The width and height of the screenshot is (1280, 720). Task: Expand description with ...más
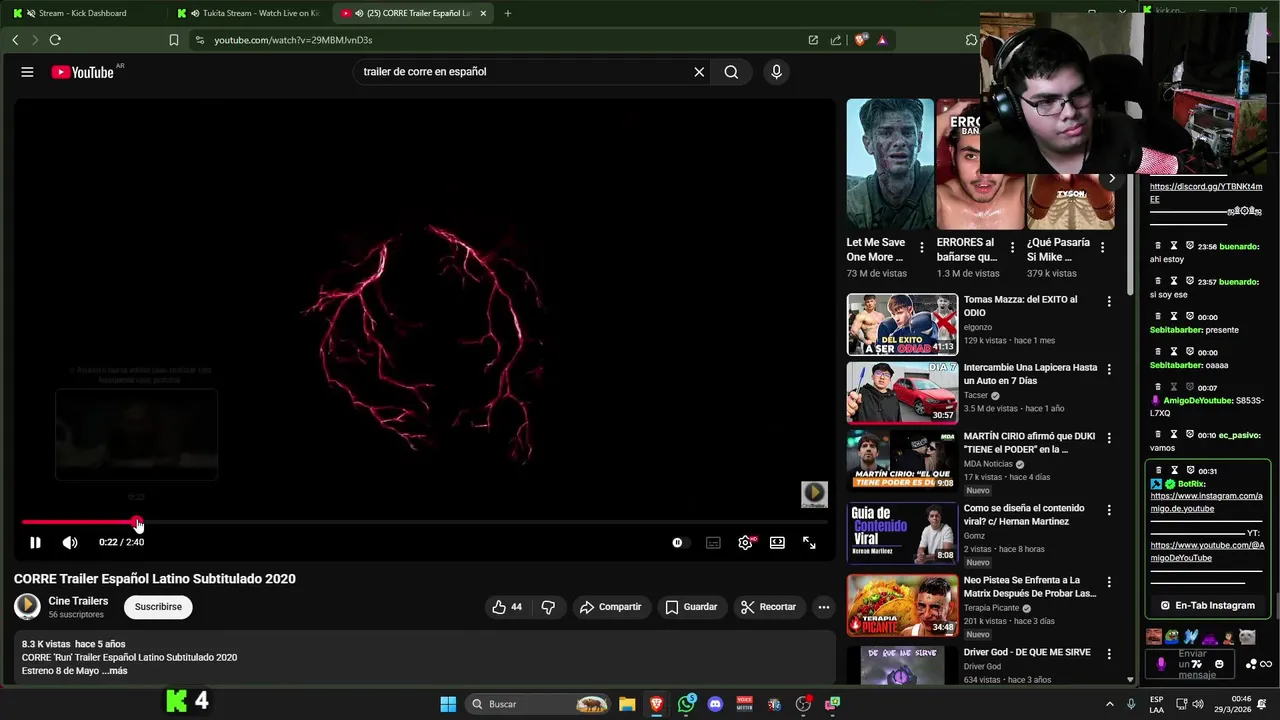(x=115, y=671)
